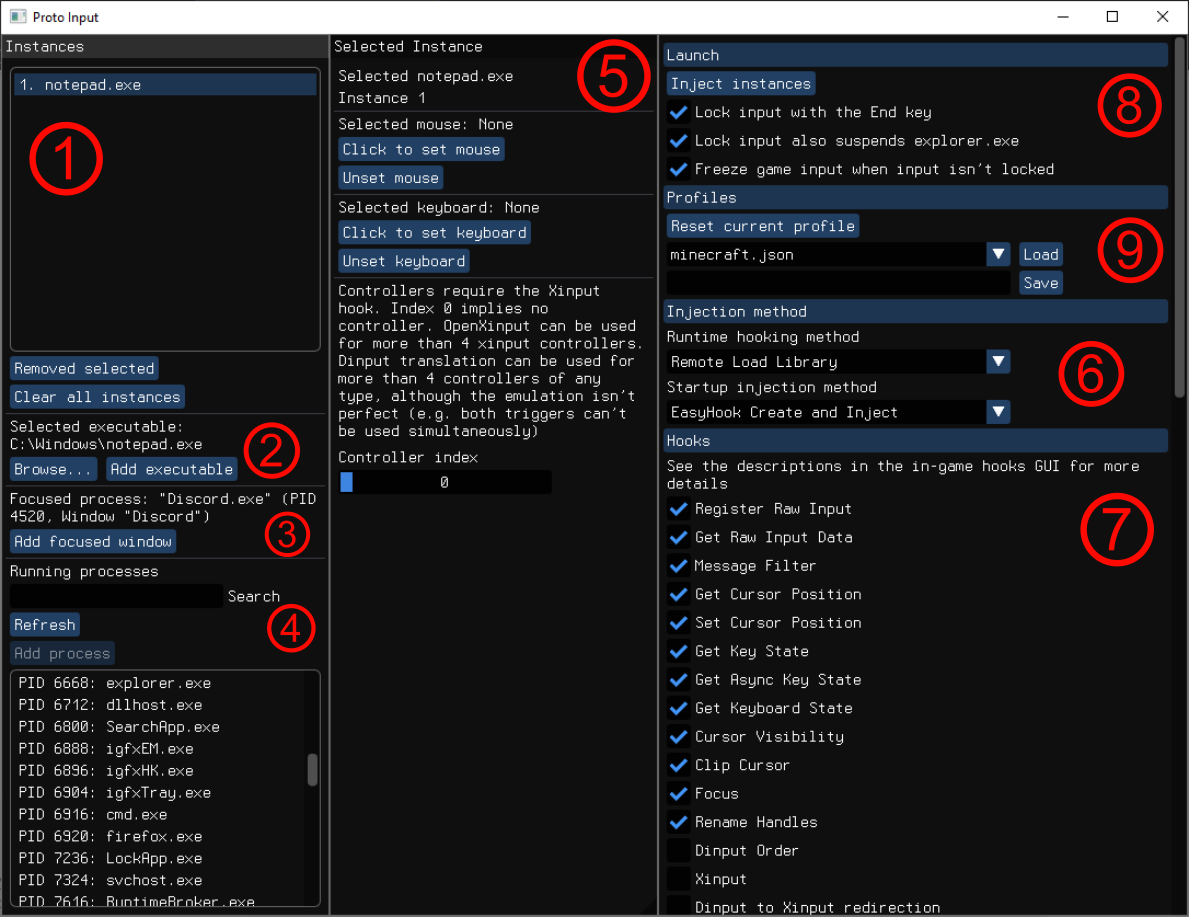Save the current profile
Screen dimensions: 1189x917
coord(1040,282)
